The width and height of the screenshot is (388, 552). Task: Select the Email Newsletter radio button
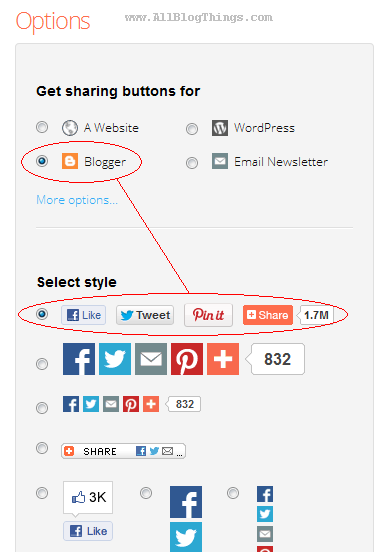click(x=192, y=163)
